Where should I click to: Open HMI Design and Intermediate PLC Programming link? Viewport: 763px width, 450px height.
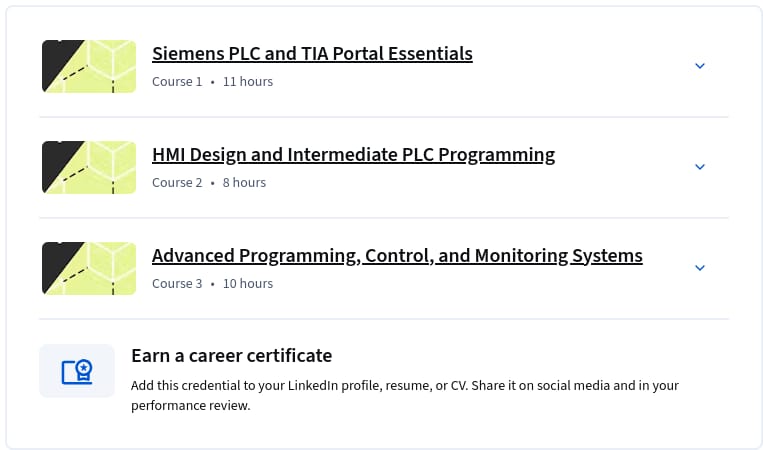click(353, 155)
